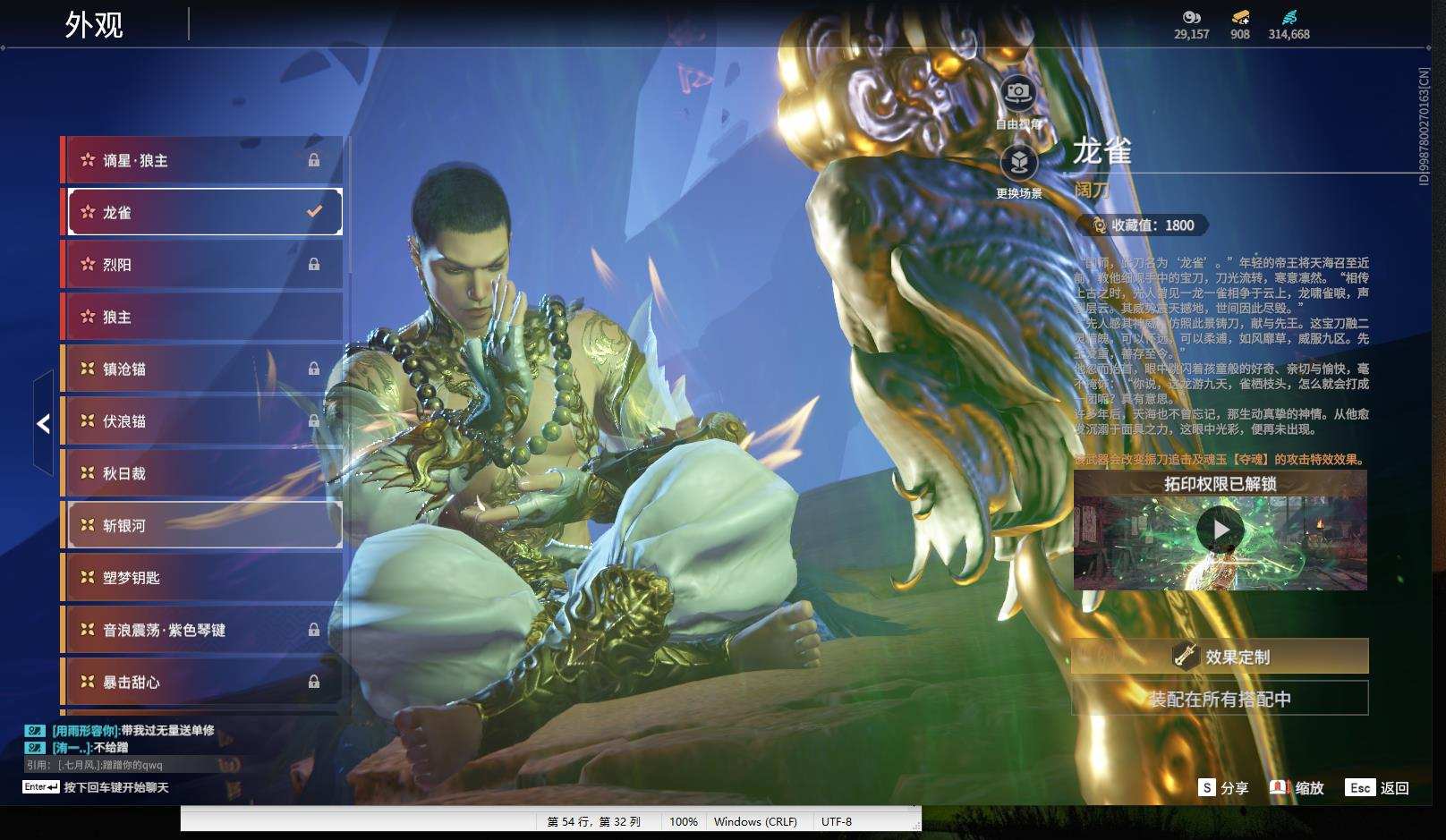Click the 装配在所有搭配中 button
1446x840 pixels.
coord(1221,699)
